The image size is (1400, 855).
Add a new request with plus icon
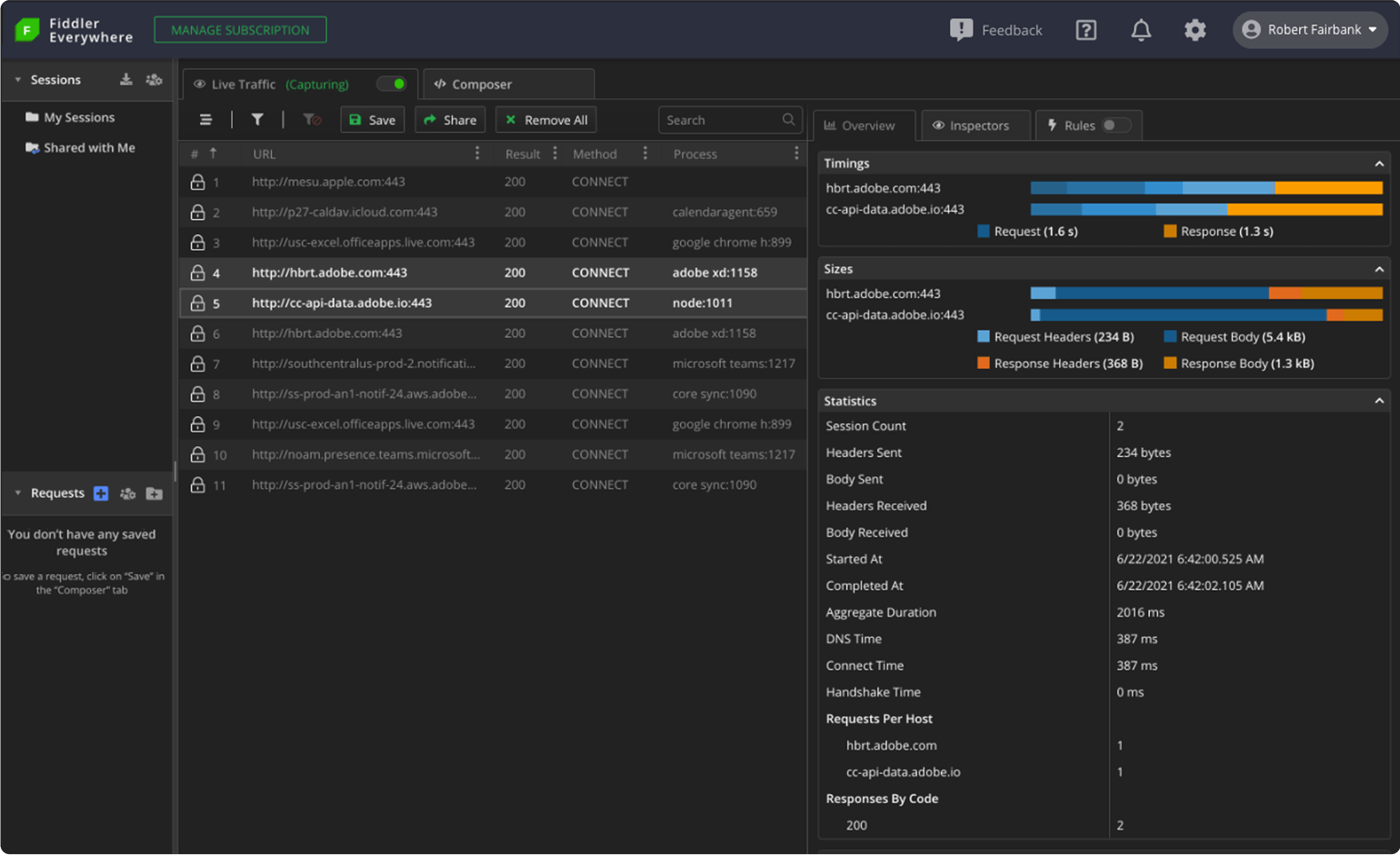pos(101,493)
